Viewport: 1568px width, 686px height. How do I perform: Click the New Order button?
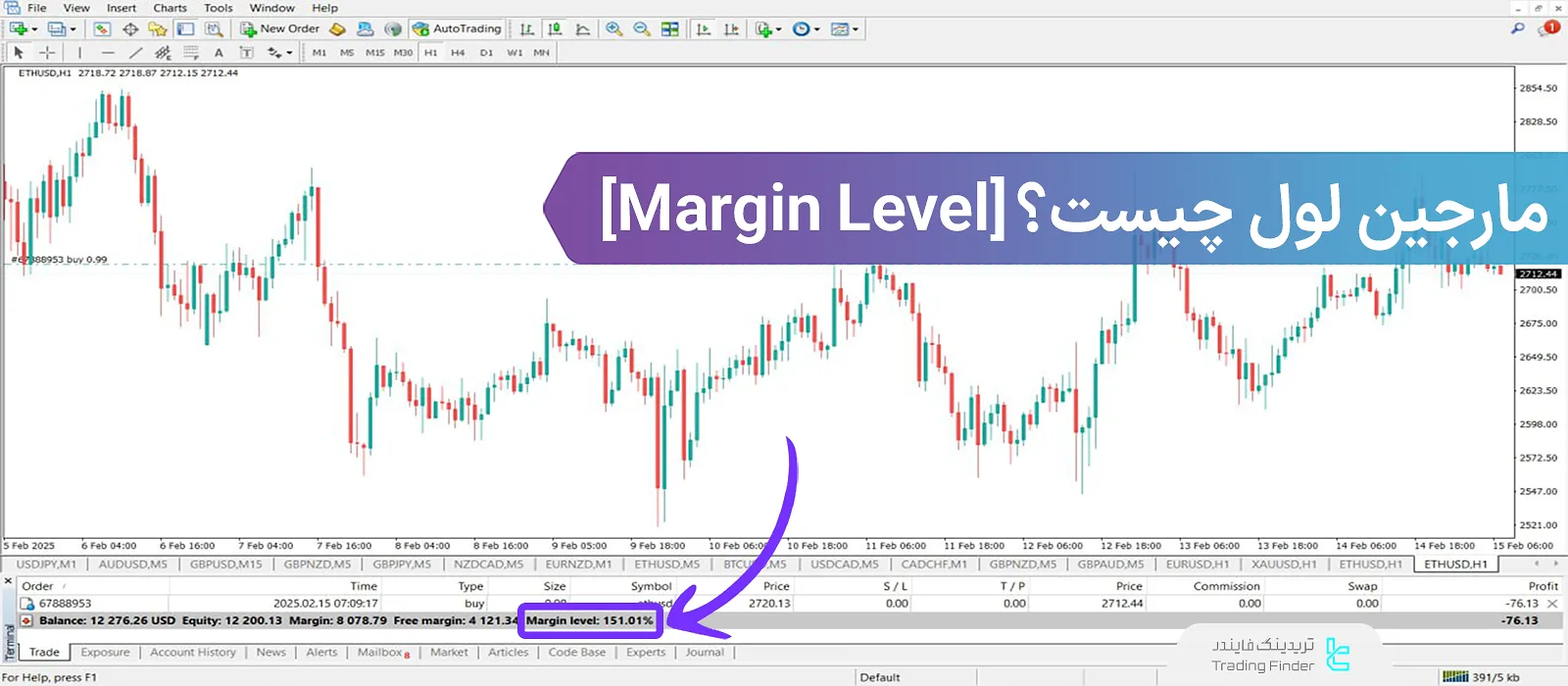click(280, 29)
